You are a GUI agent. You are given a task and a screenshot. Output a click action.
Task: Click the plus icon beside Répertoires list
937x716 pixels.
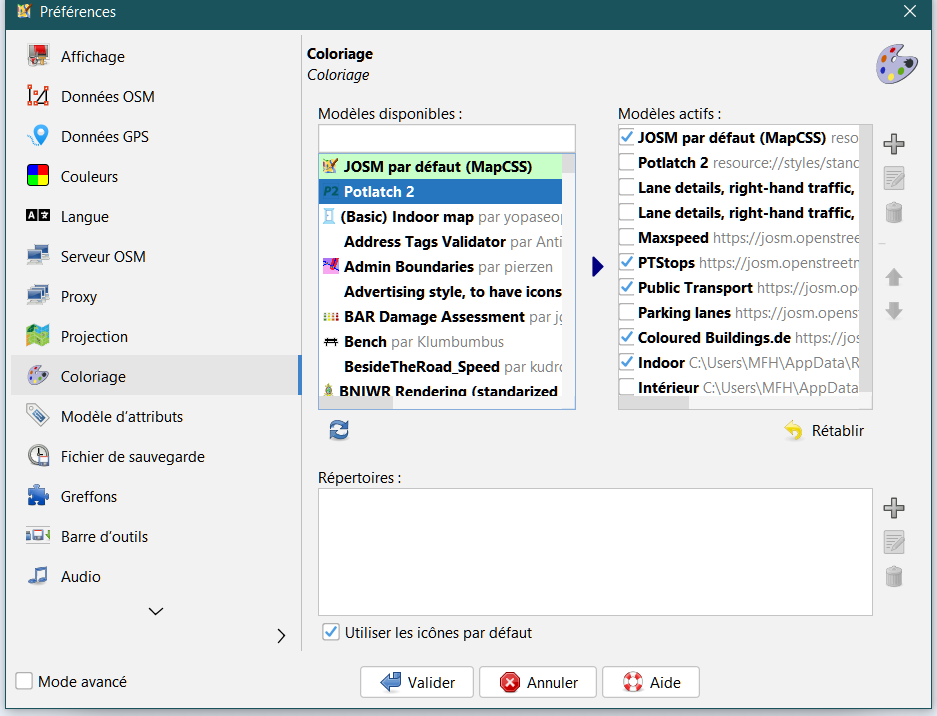tap(894, 508)
